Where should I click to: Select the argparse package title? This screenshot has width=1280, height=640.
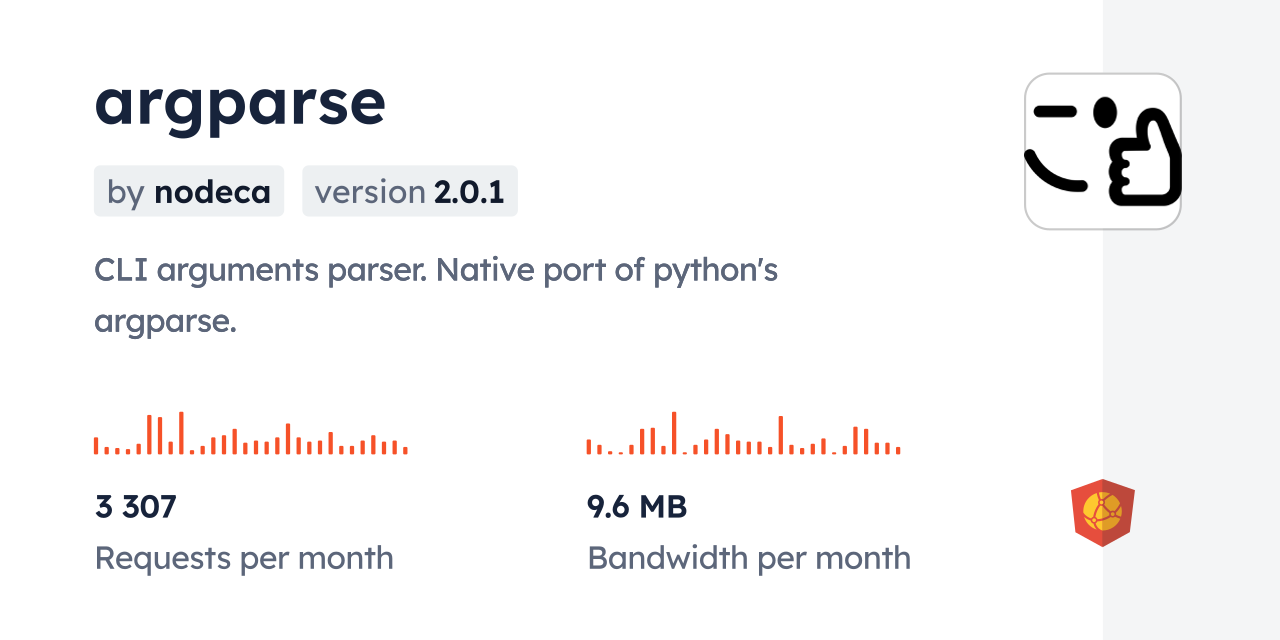click(240, 102)
